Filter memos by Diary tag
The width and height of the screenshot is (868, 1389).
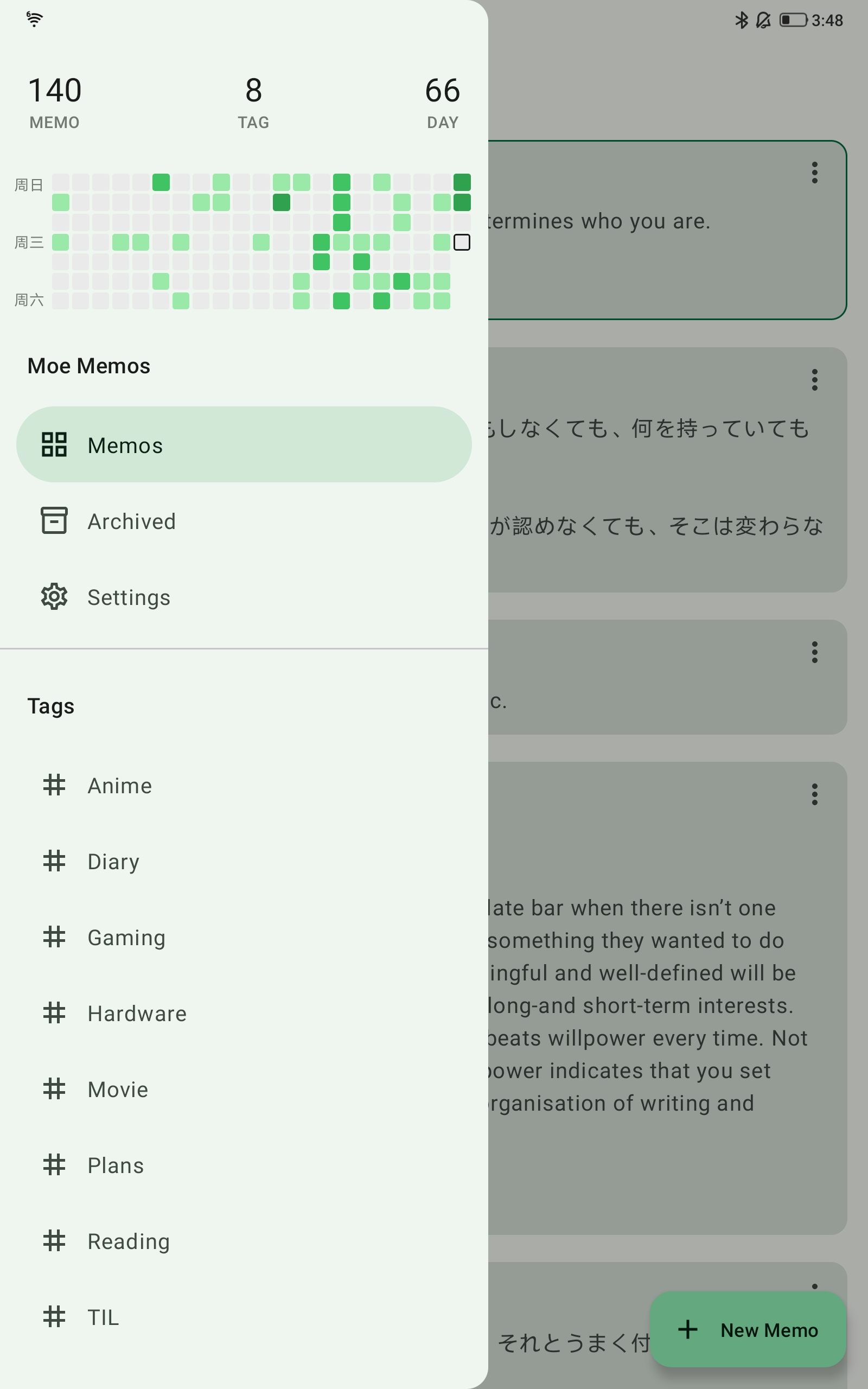pyautogui.click(x=113, y=862)
